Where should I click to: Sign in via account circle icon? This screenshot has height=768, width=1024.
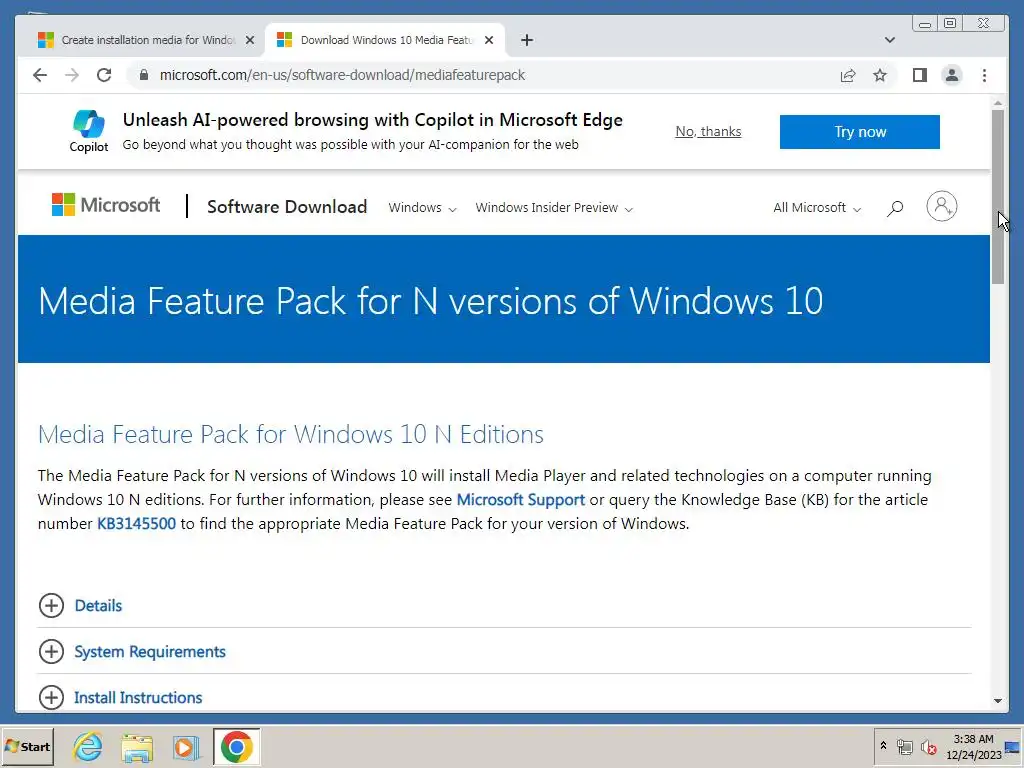point(942,206)
